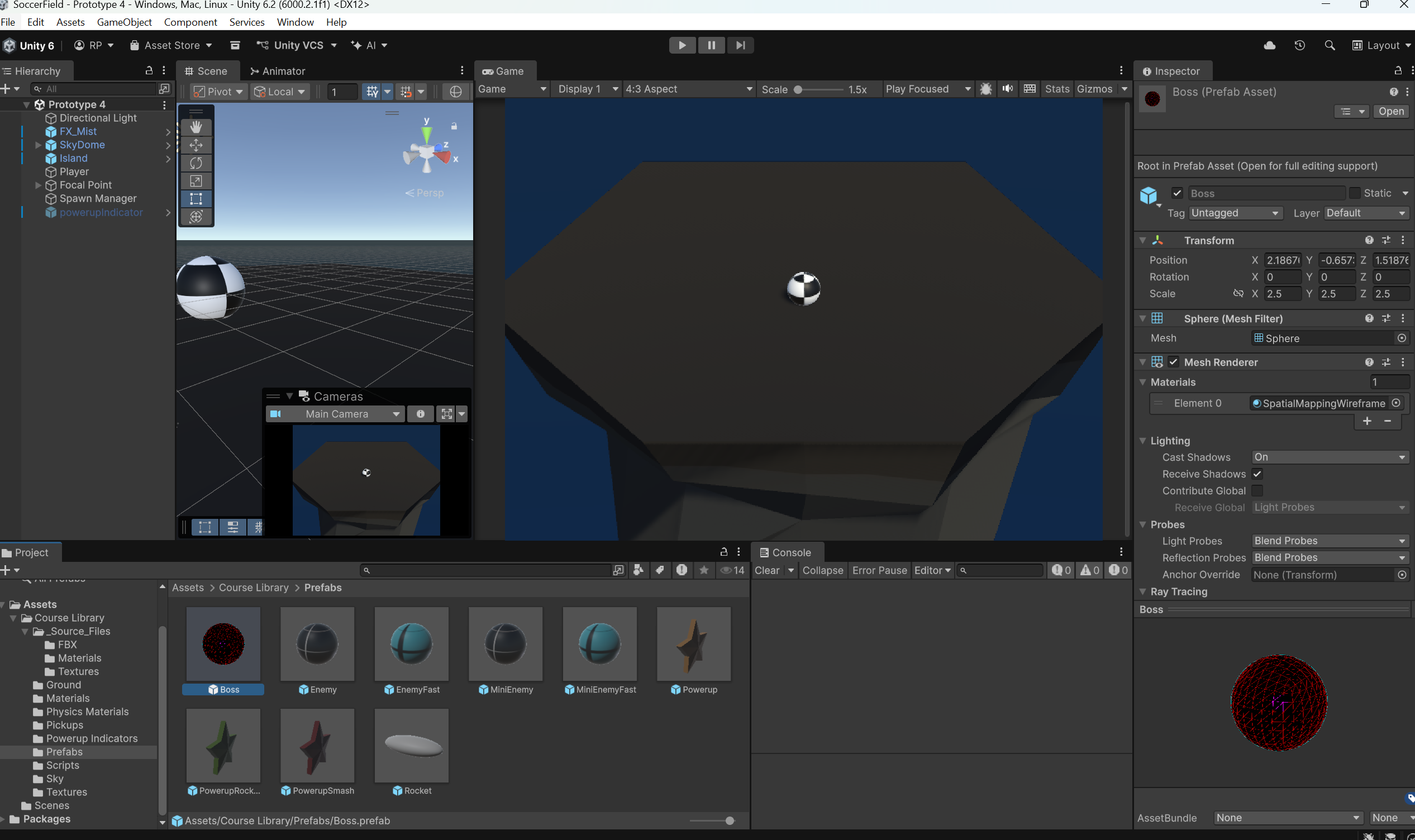Mute audio in Game view
Screen dimensions: 1415x840
click(1007, 89)
